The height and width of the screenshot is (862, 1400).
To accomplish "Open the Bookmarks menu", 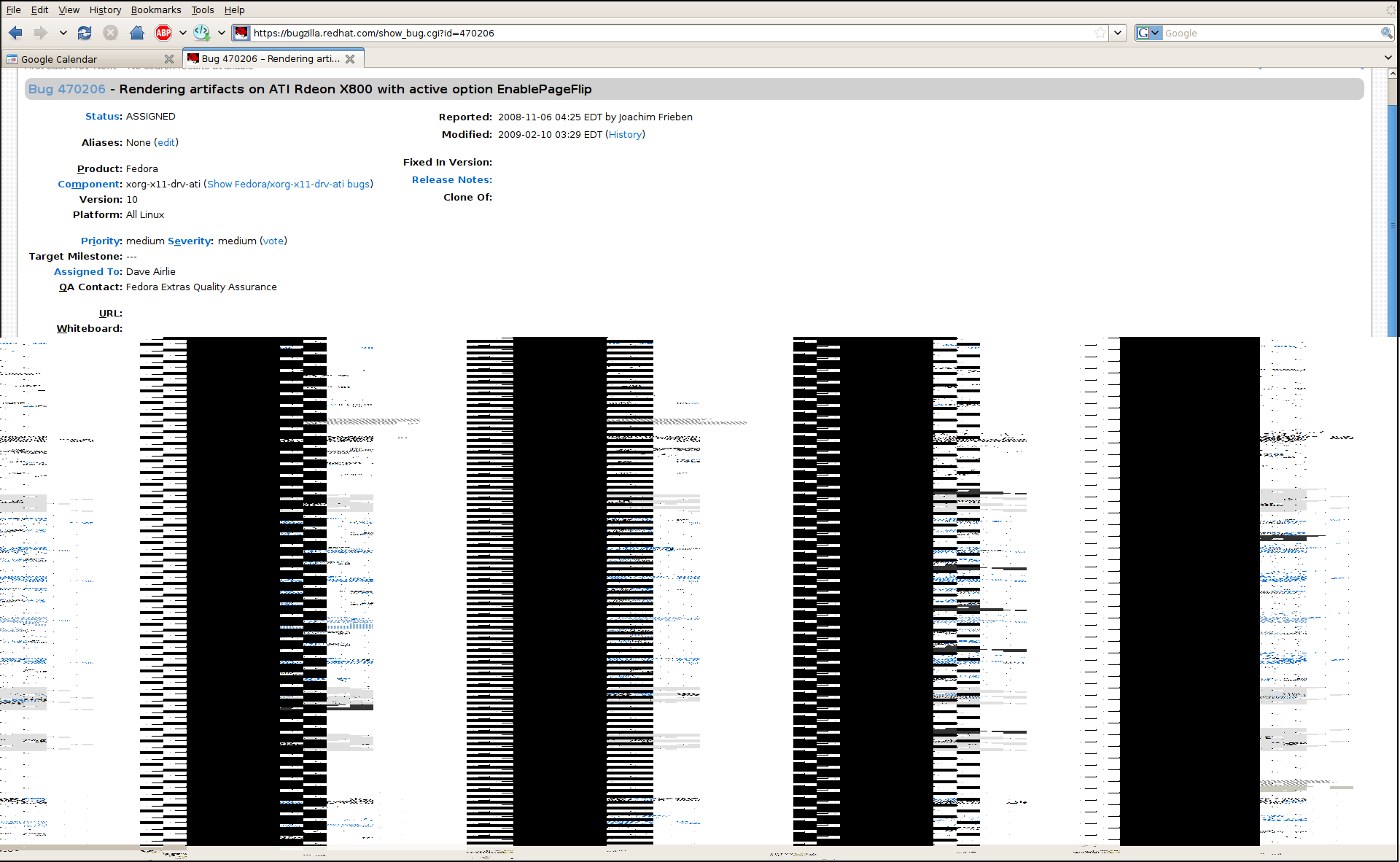I will coord(156,9).
